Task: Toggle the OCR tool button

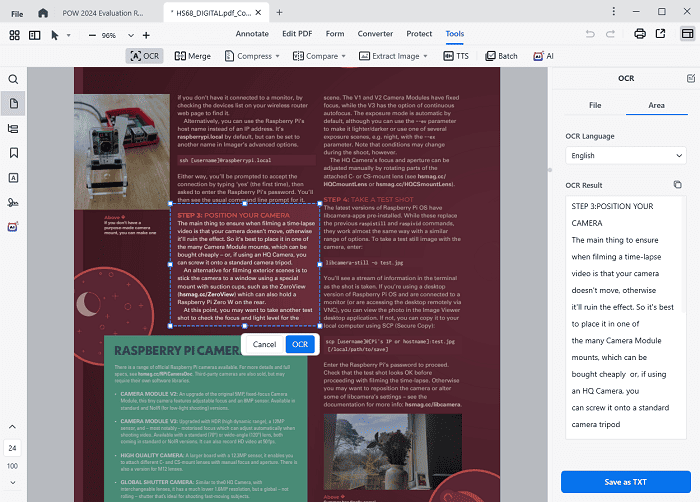Action: coord(145,56)
